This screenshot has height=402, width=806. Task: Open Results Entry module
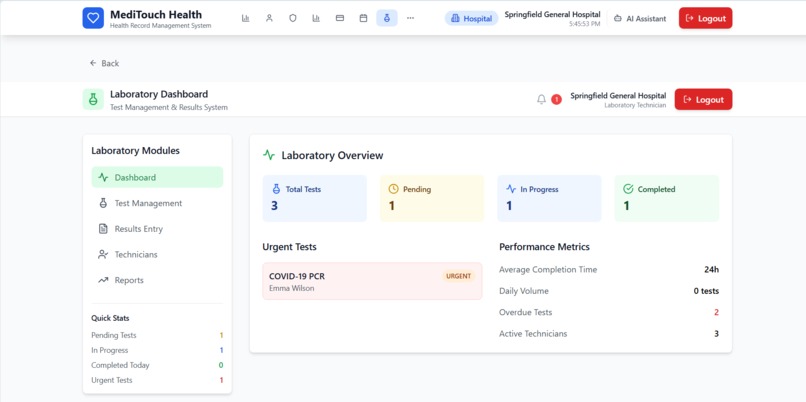(157, 229)
